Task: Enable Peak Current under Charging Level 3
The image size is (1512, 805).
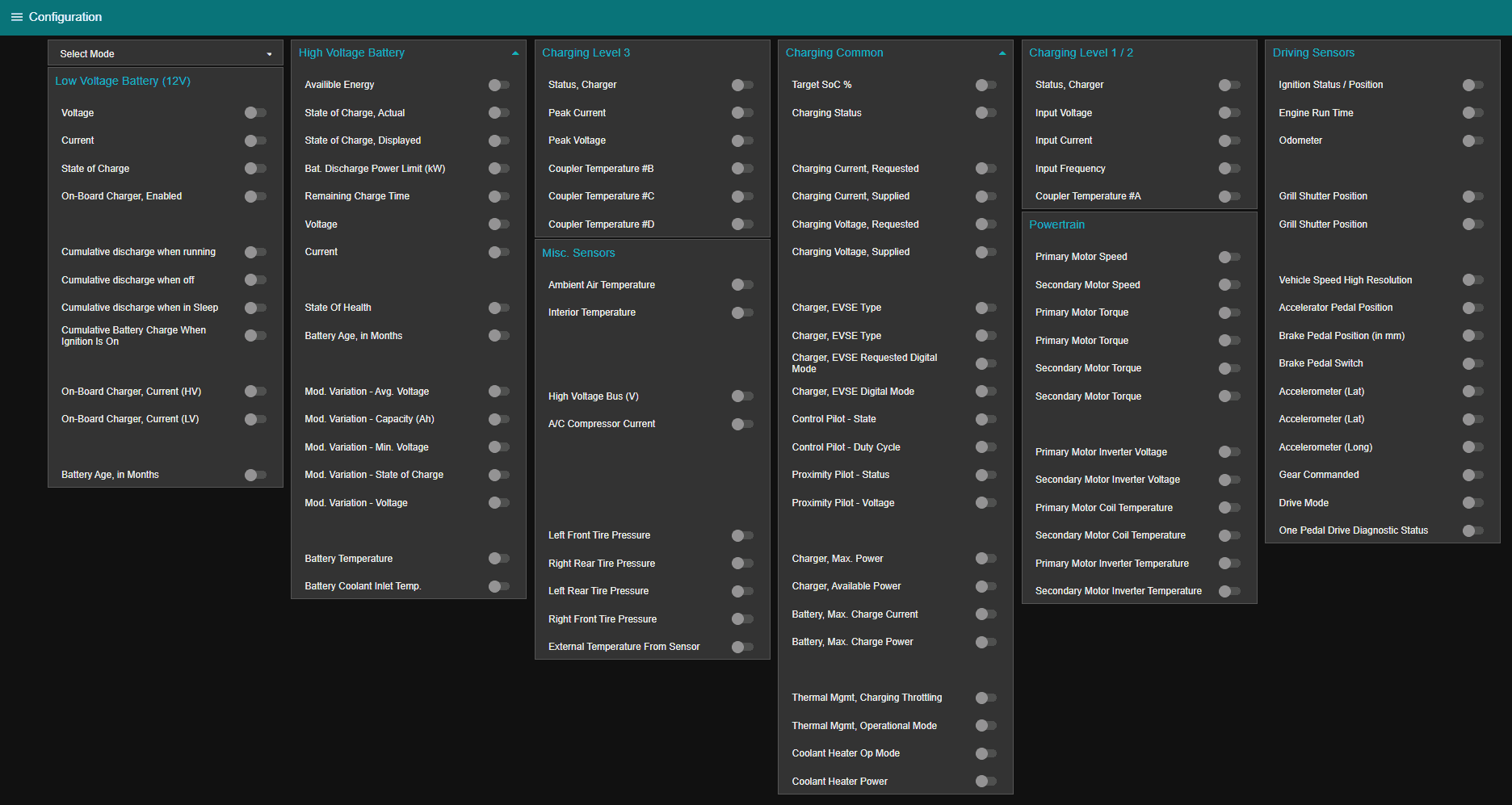Action: click(x=741, y=113)
